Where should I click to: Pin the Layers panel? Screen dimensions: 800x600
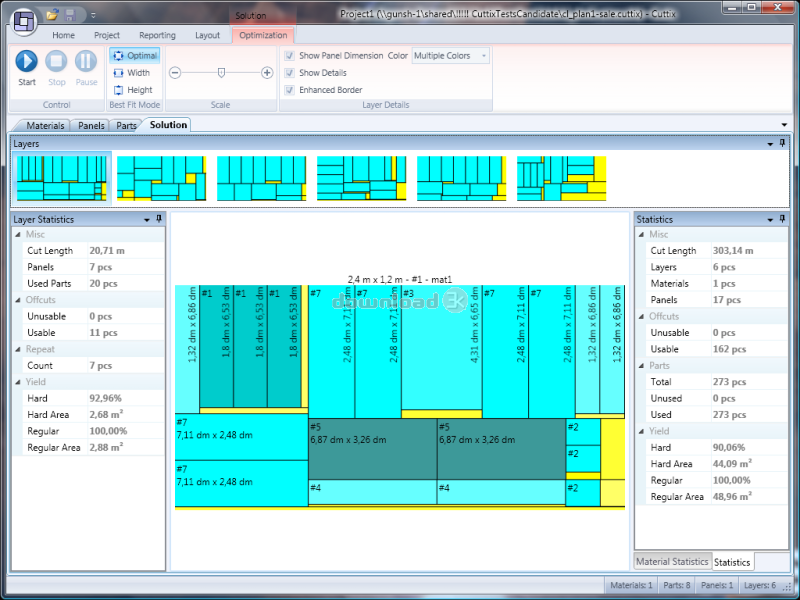click(x=782, y=144)
